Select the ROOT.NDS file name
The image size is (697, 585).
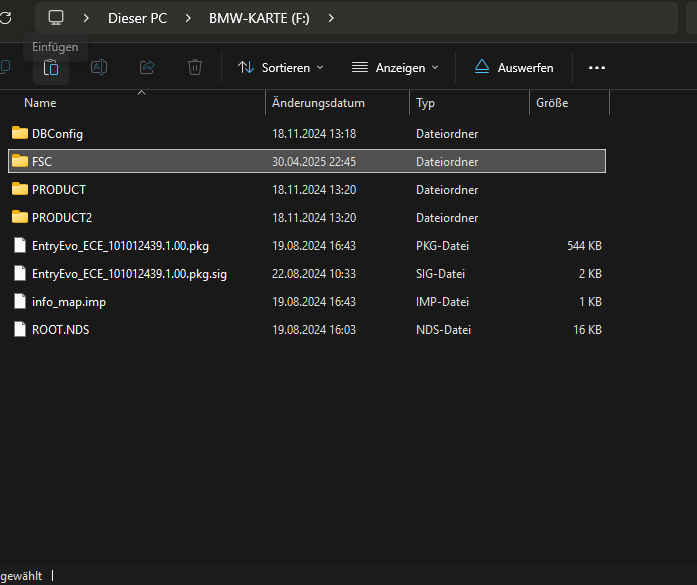[x=60, y=330]
